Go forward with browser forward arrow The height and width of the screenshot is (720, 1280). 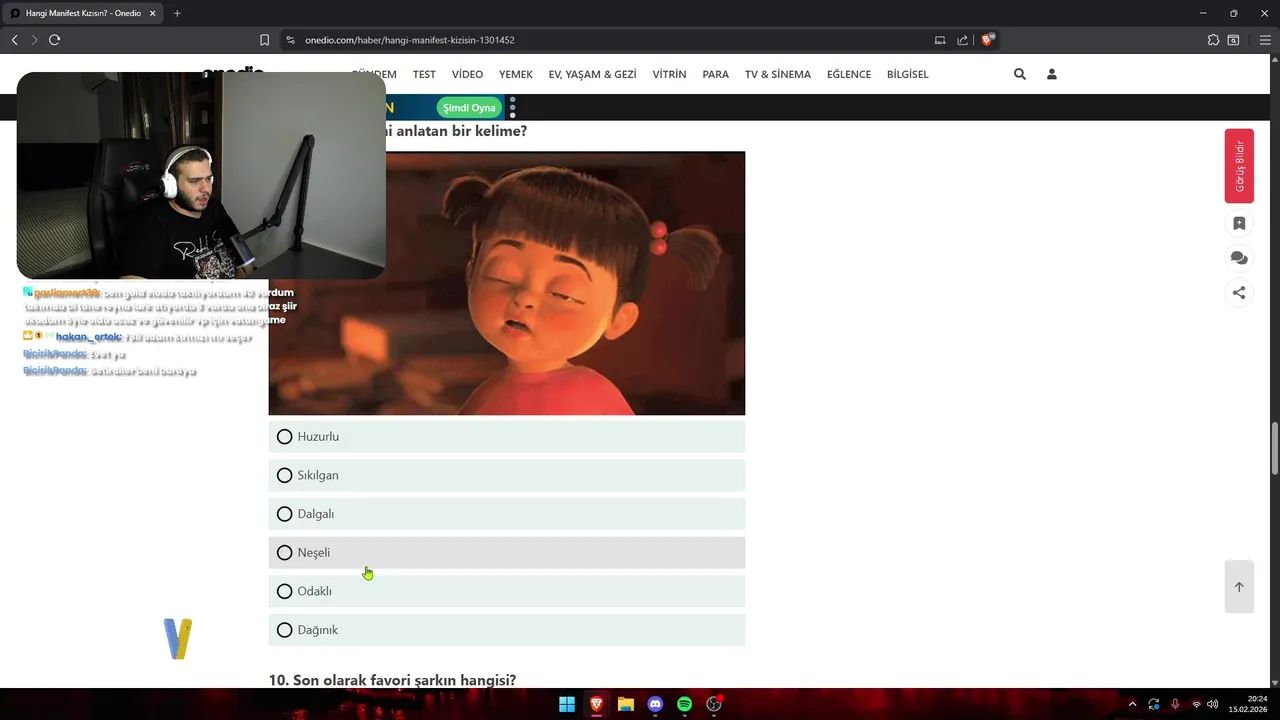[34, 40]
